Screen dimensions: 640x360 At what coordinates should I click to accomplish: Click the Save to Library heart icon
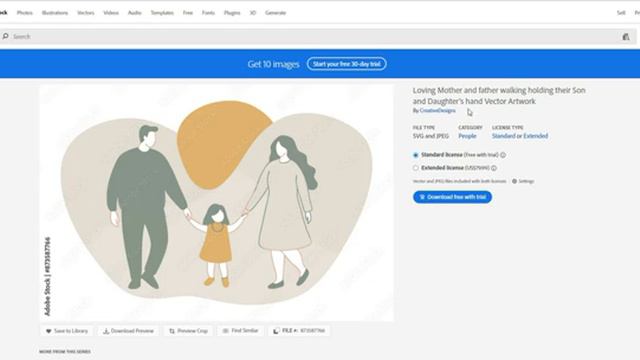coord(49,331)
